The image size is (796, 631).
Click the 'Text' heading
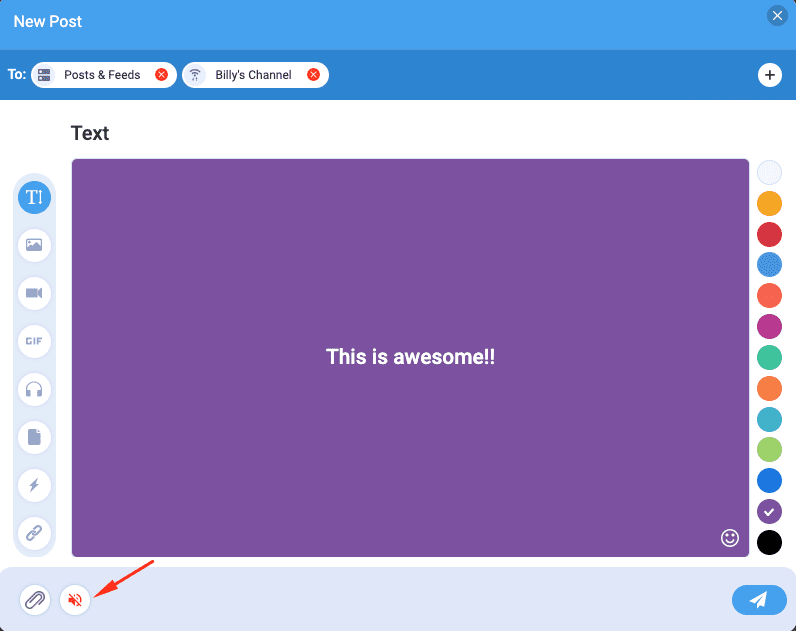pos(90,133)
